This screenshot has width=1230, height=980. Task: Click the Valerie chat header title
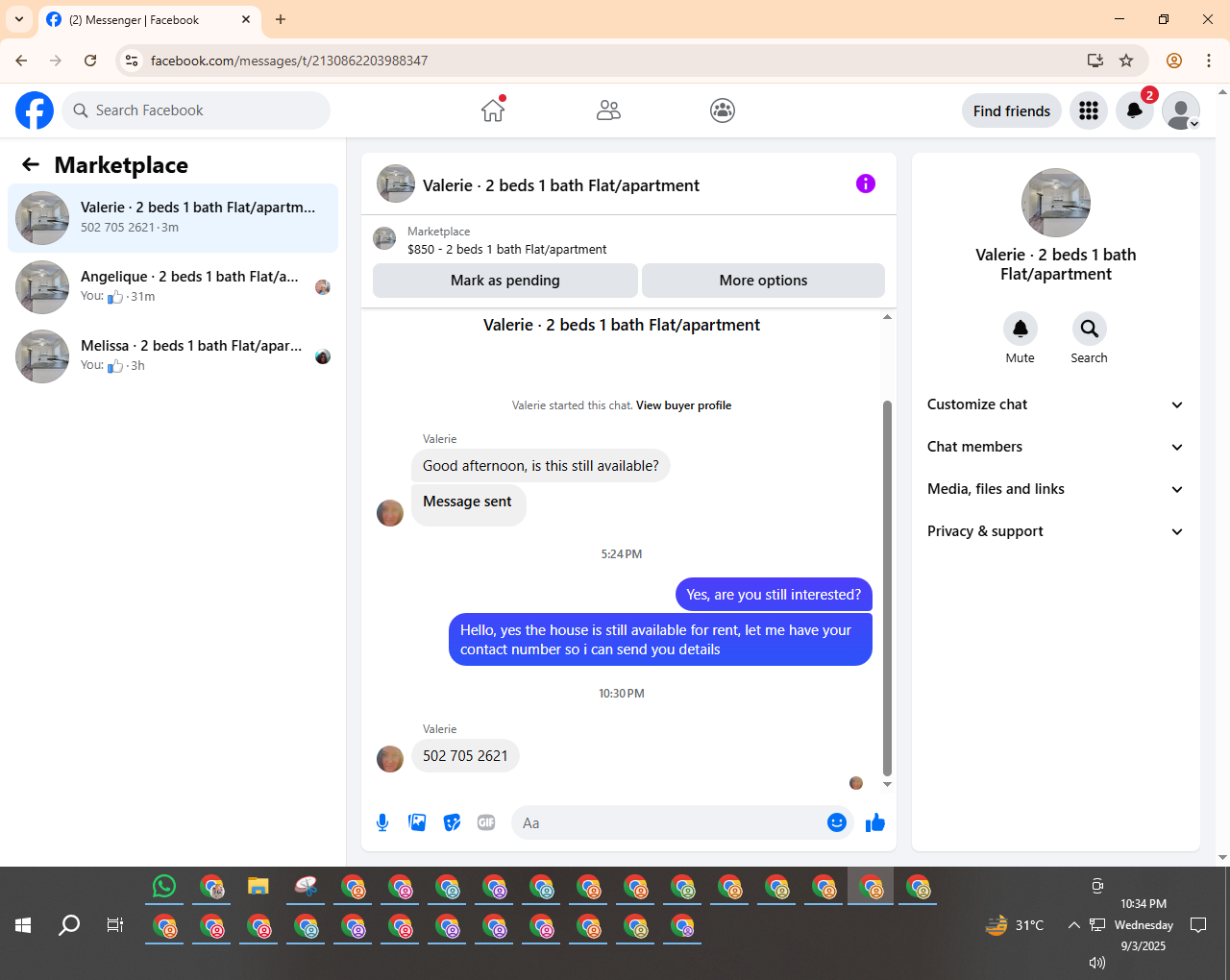coord(561,185)
